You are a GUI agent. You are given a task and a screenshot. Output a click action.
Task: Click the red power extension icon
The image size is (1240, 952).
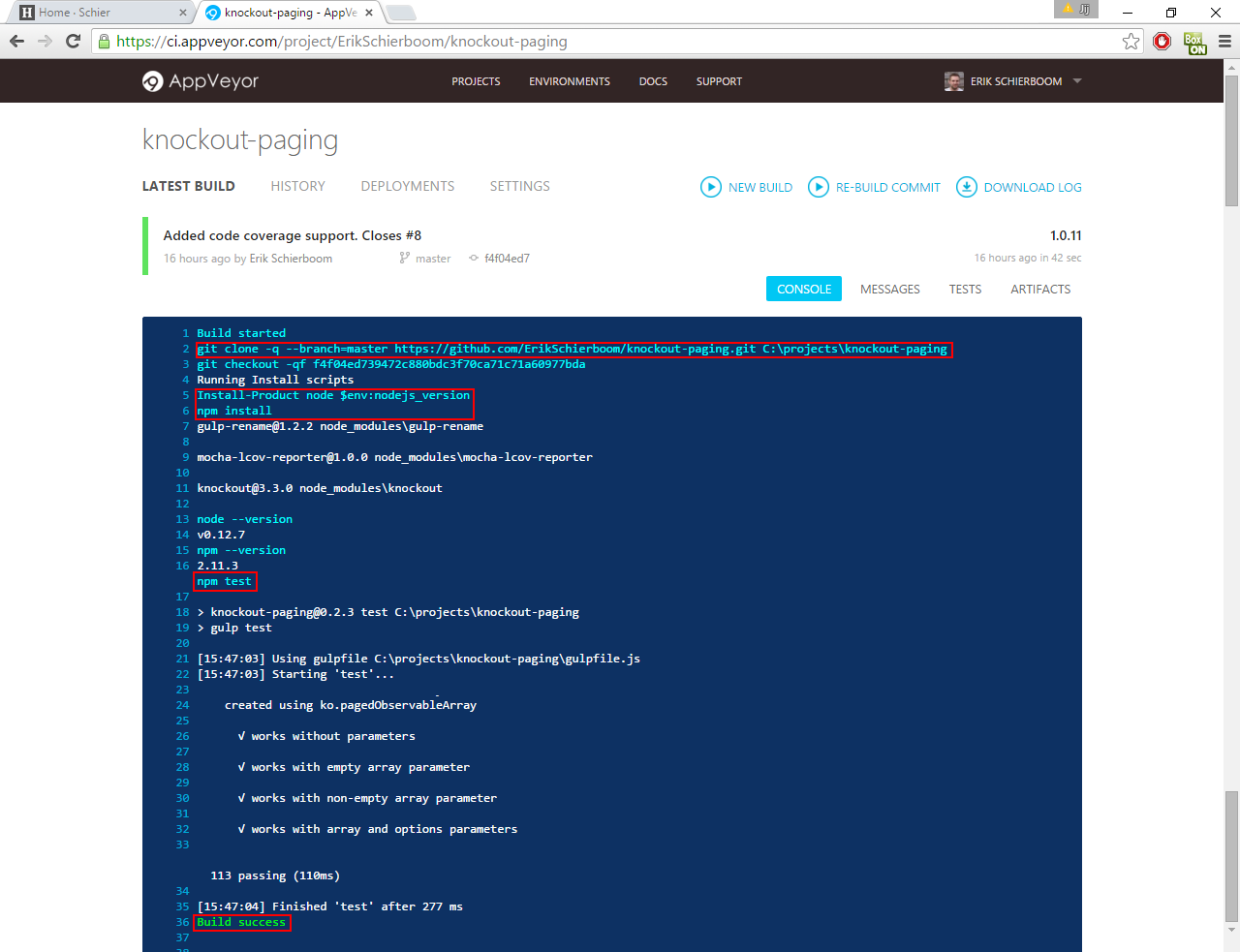coord(1162,41)
